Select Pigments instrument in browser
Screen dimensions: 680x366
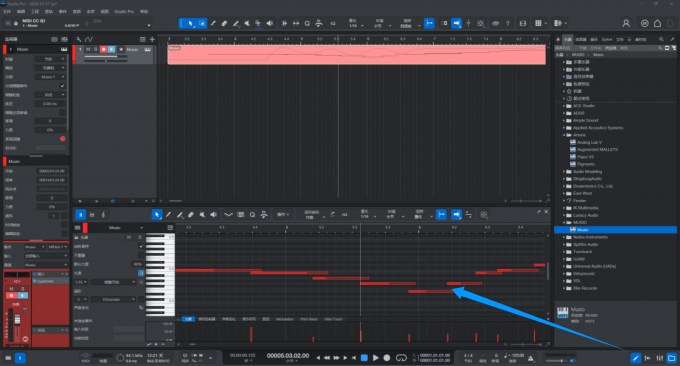pyautogui.click(x=585, y=164)
